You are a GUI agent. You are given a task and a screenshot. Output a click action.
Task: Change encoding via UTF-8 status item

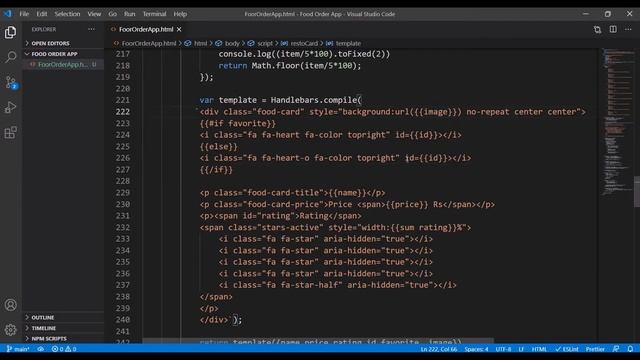(x=503, y=349)
